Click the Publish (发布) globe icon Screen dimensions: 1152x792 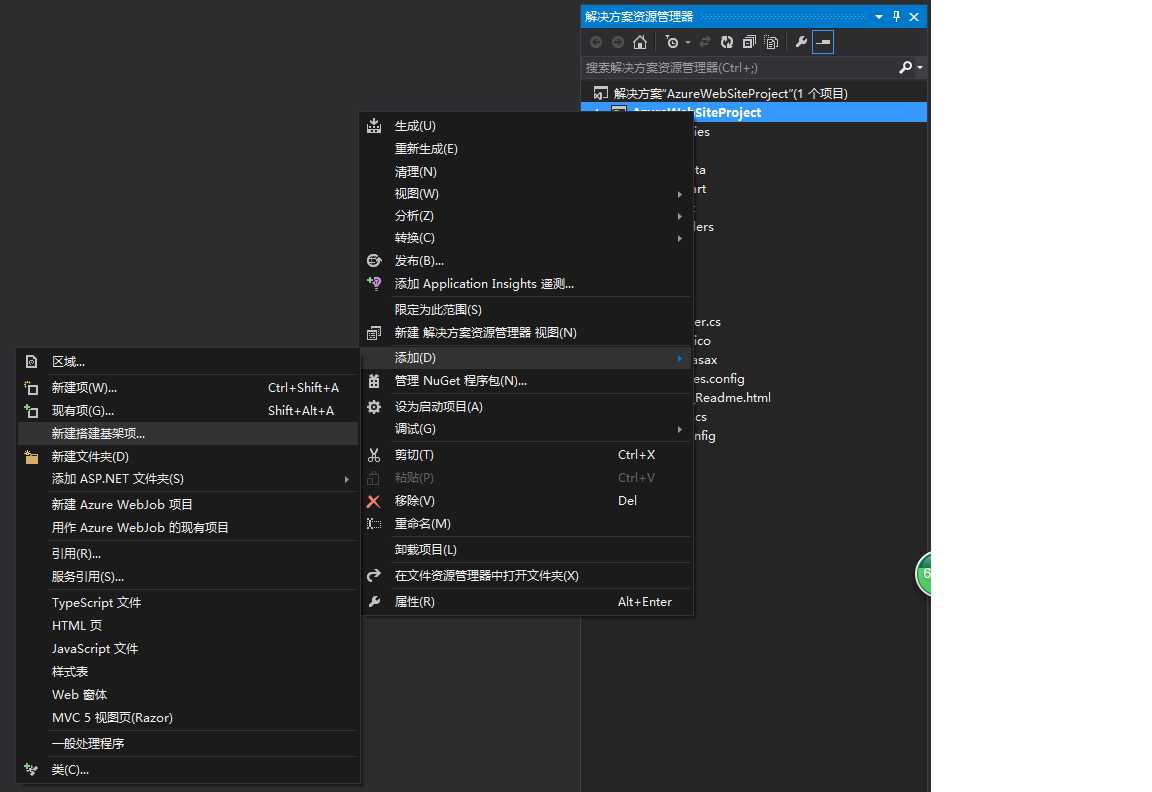(374, 260)
